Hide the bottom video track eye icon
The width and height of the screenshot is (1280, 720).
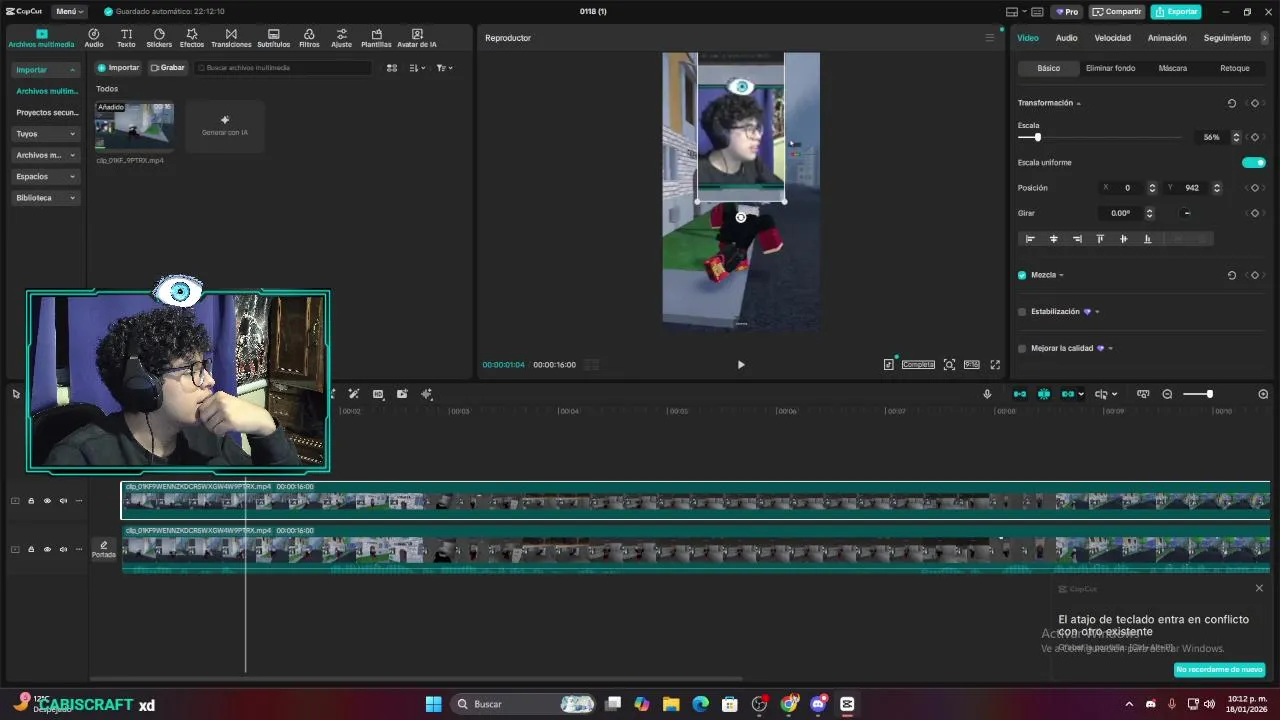(x=47, y=549)
